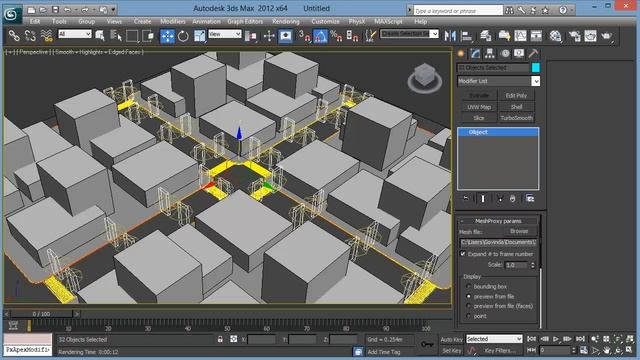Switch to the Create command panel tab
640x360 pixels.
point(461,53)
